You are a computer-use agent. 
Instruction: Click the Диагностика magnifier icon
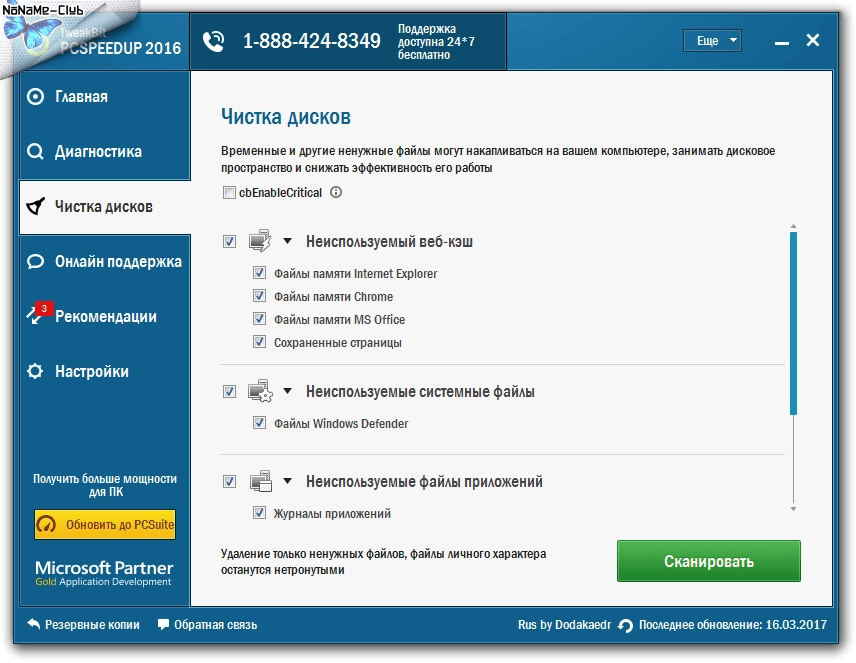35,151
